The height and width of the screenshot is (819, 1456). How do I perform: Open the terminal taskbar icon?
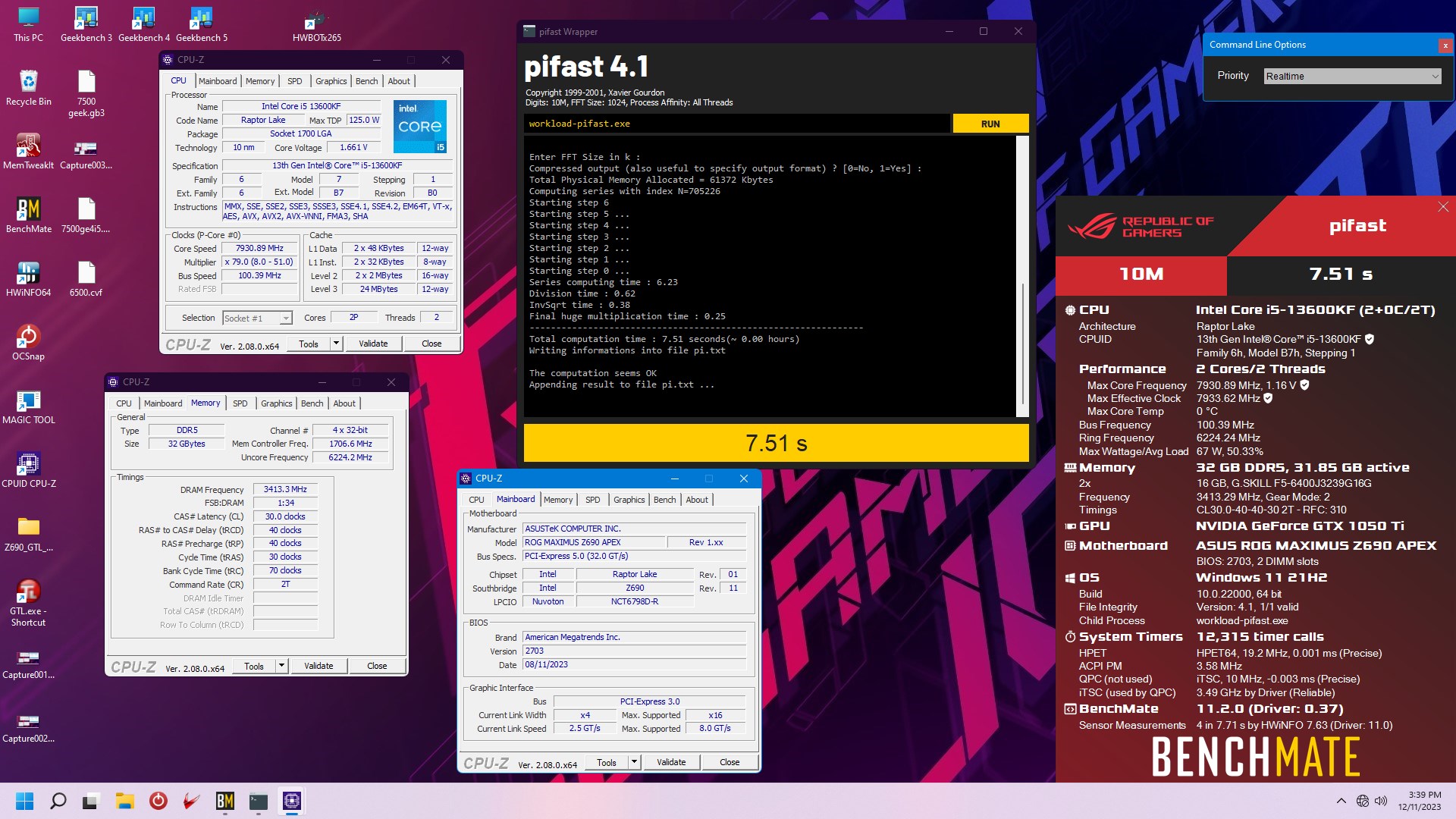pos(259,801)
